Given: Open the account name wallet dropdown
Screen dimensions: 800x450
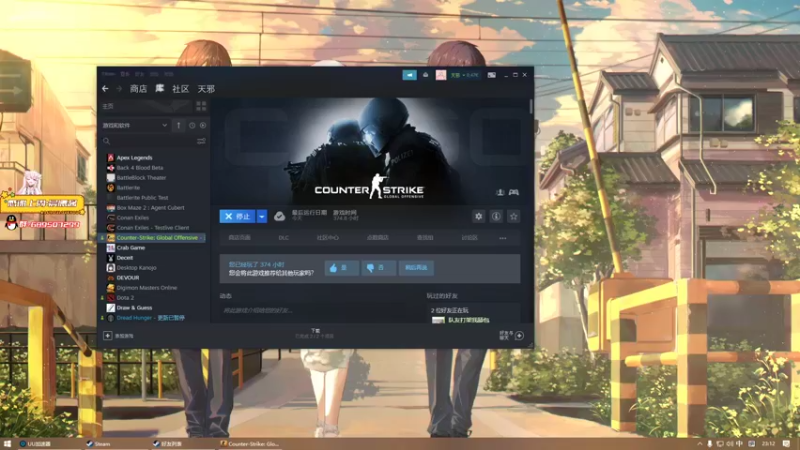Looking at the screenshot, I should point(464,75).
